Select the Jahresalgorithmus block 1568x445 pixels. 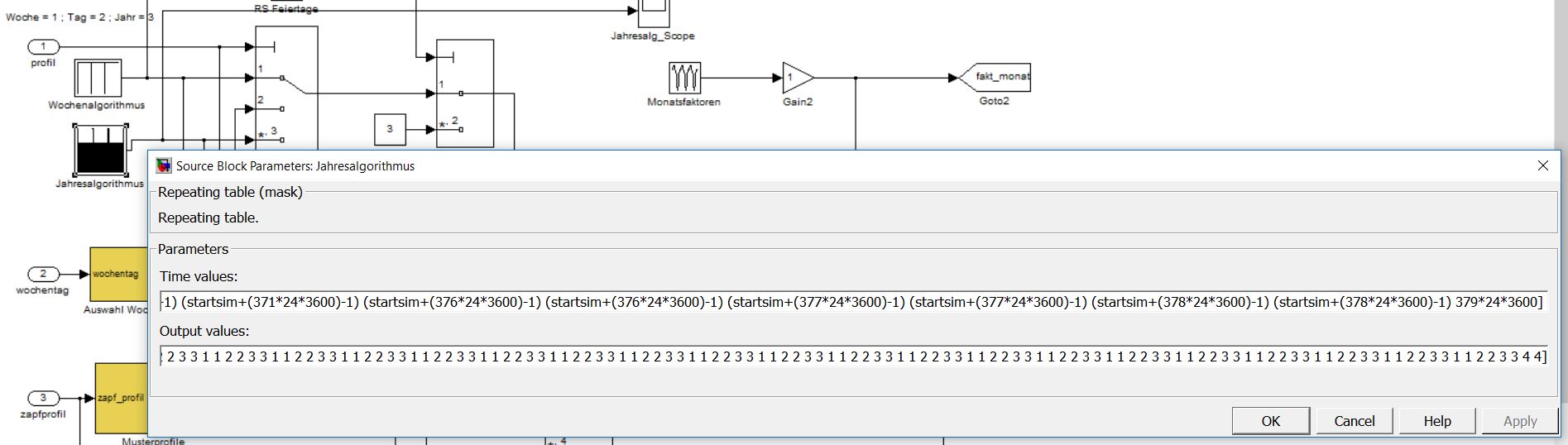(100, 150)
